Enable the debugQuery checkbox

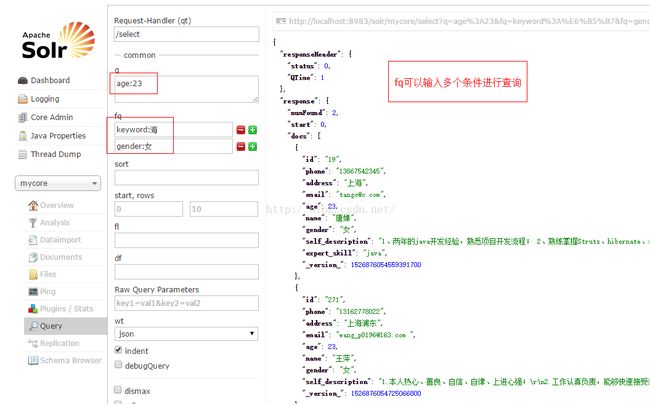[x=119, y=366]
